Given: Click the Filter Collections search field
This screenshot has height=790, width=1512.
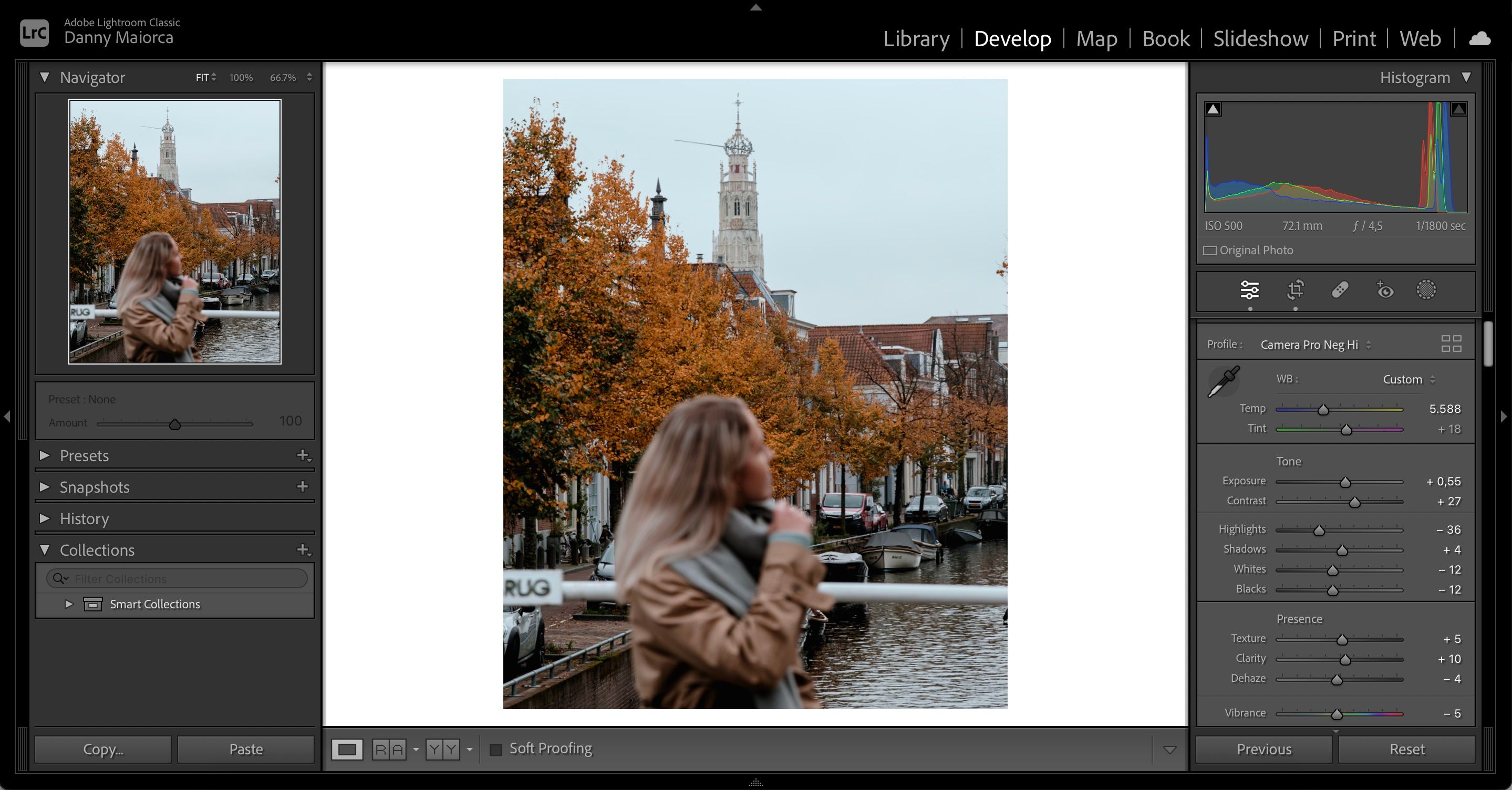Looking at the screenshot, I should pos(176,578).
